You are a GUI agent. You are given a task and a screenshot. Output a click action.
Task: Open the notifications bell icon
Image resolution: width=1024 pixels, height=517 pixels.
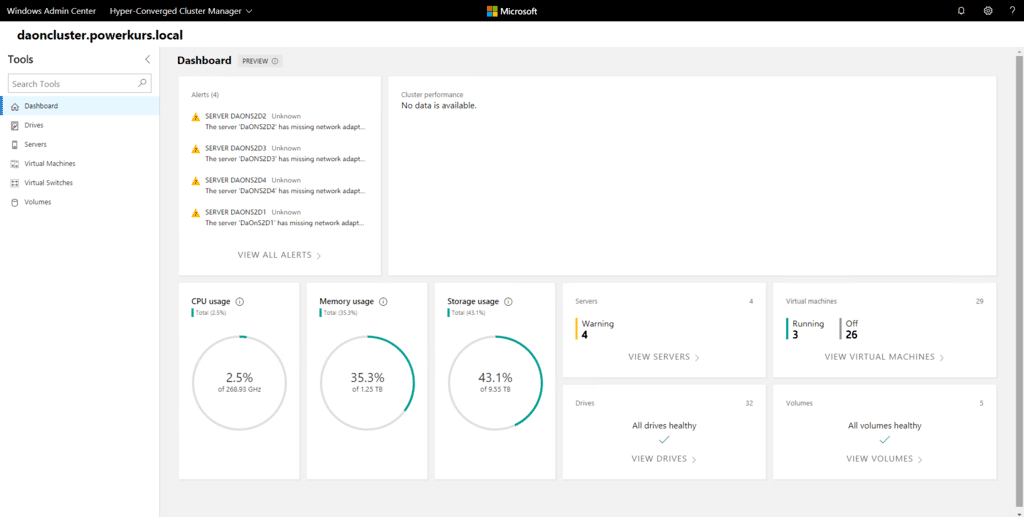961,11
